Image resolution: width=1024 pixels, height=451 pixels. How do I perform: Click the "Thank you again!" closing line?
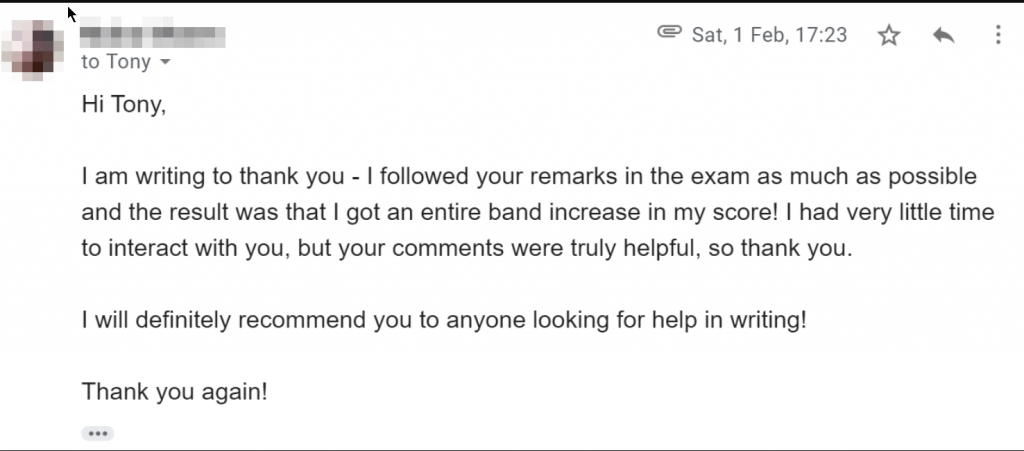(x=174, y=392)
